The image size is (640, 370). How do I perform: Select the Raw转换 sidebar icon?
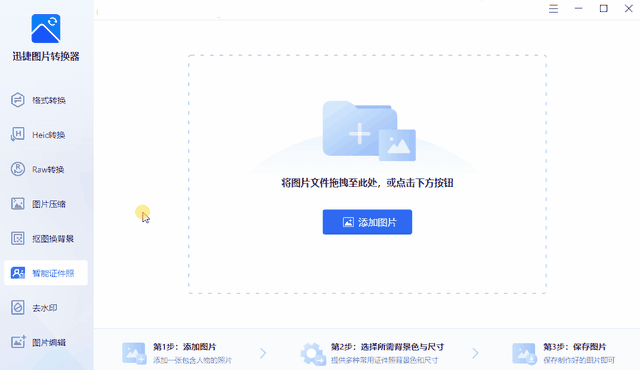(18, 169)
